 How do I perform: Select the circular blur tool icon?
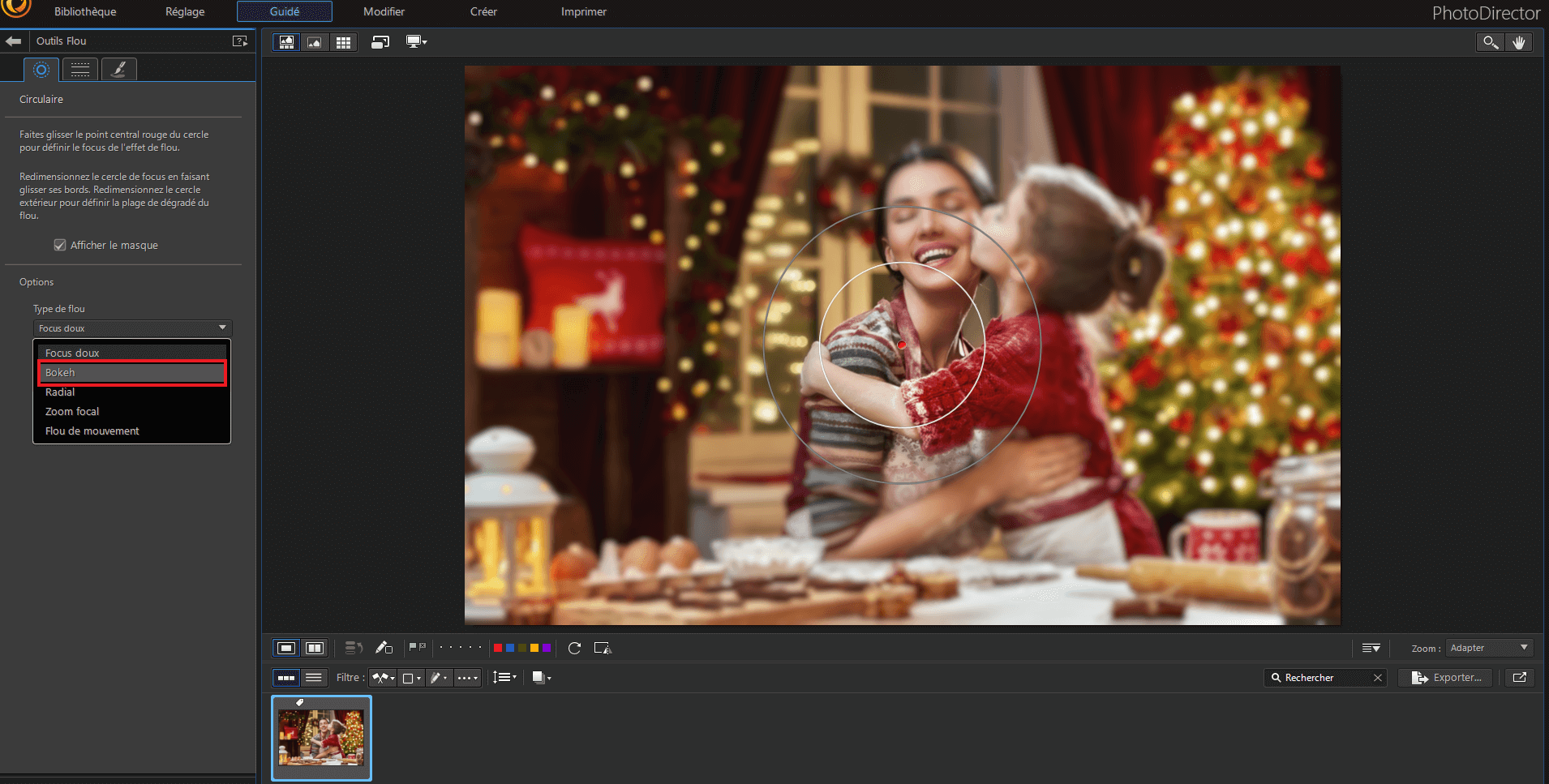41,70
